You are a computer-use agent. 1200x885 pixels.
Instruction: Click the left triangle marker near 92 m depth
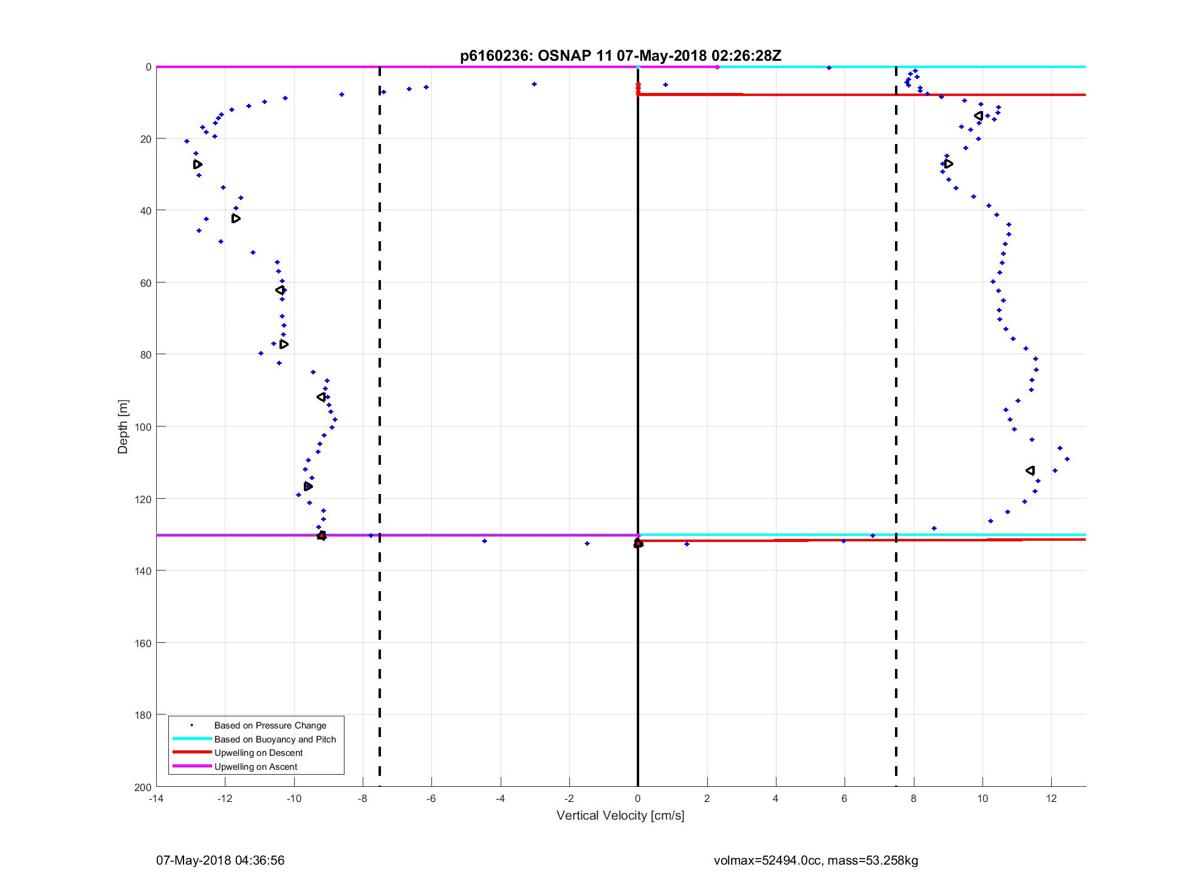(x=321, y=397)
